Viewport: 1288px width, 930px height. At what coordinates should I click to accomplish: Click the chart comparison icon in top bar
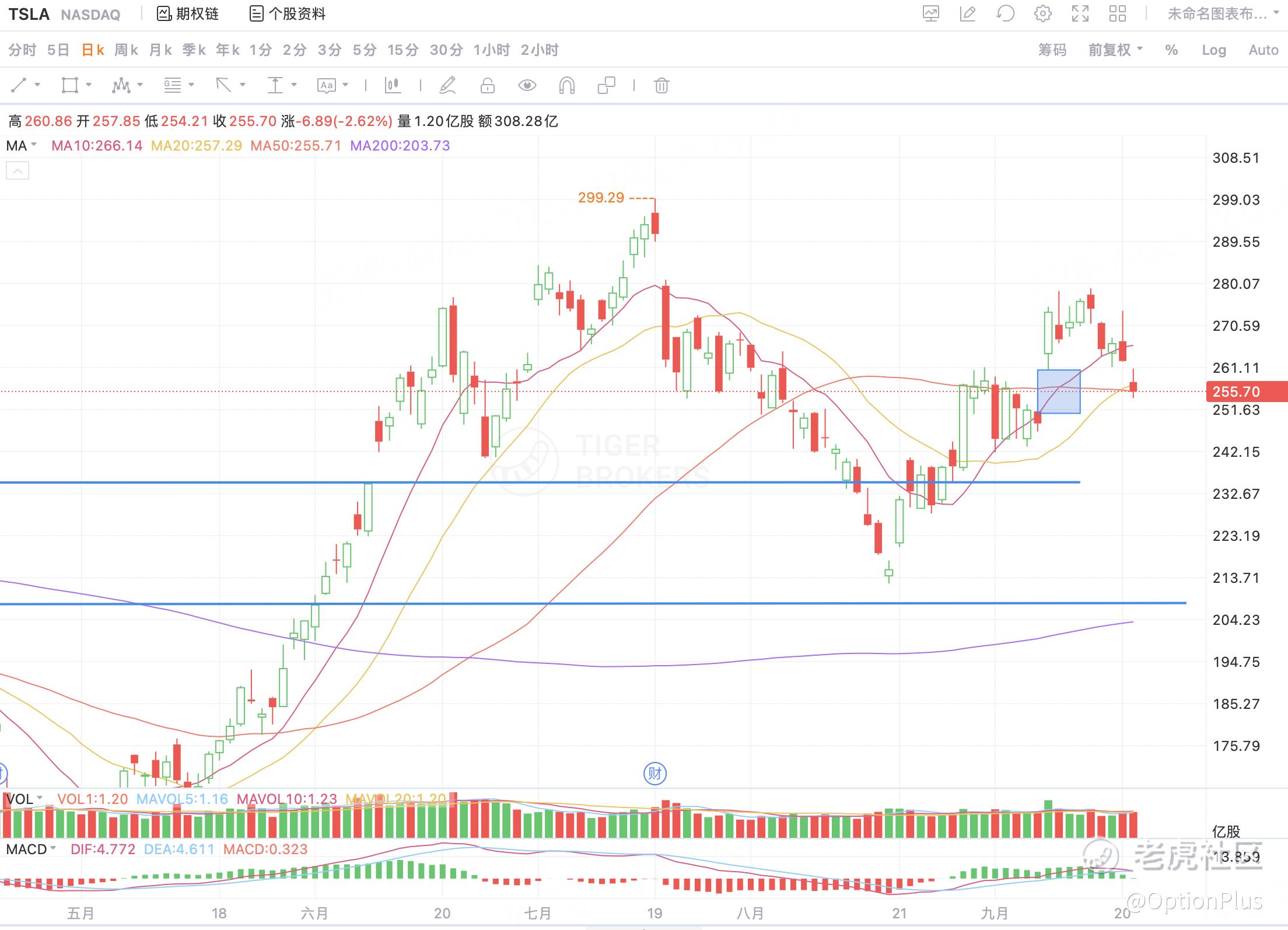point(931,13)
